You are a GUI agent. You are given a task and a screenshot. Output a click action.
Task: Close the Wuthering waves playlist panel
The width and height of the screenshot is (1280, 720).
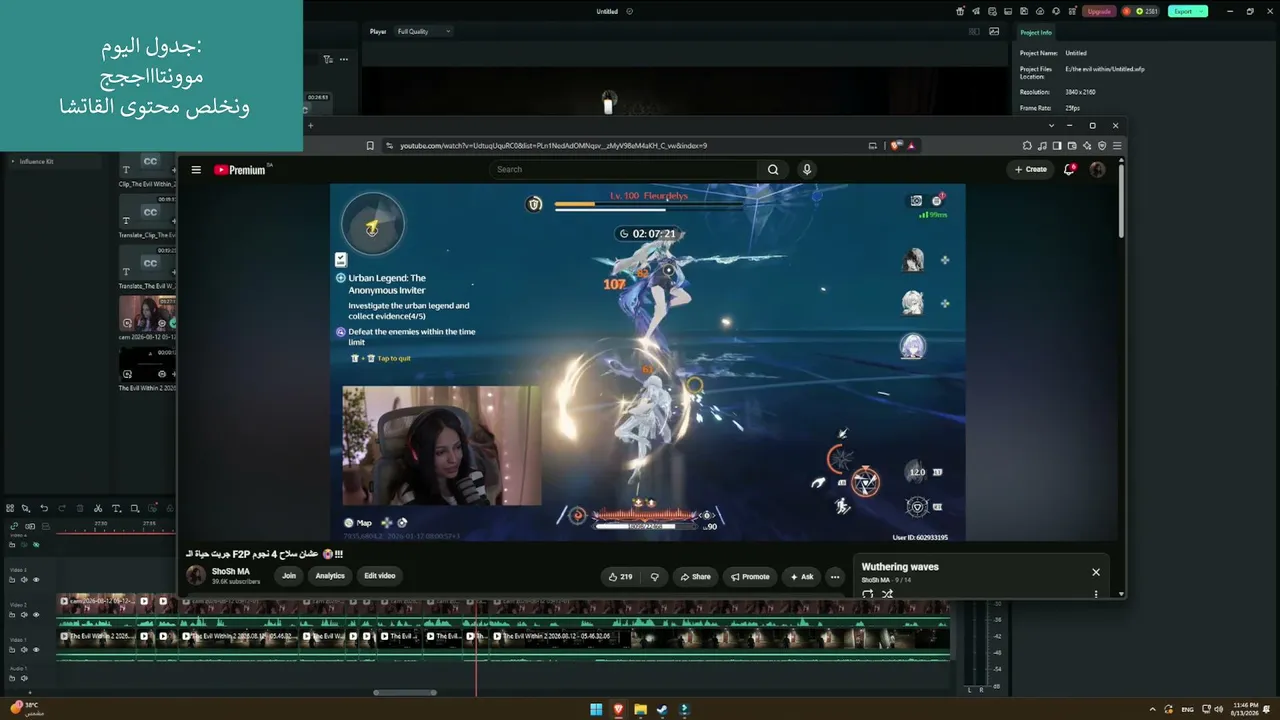[1096, 572]
